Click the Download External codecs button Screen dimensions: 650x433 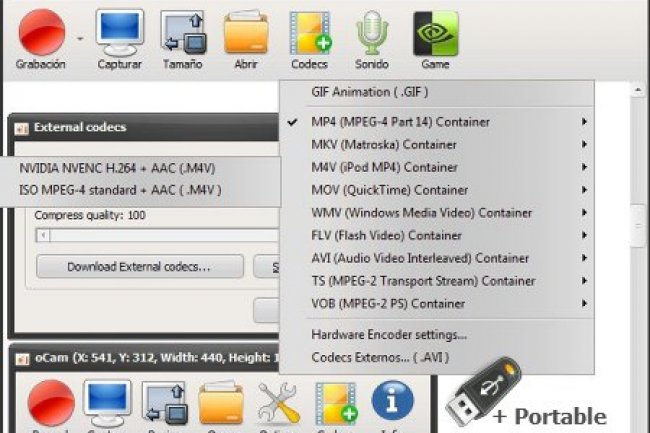139,267
